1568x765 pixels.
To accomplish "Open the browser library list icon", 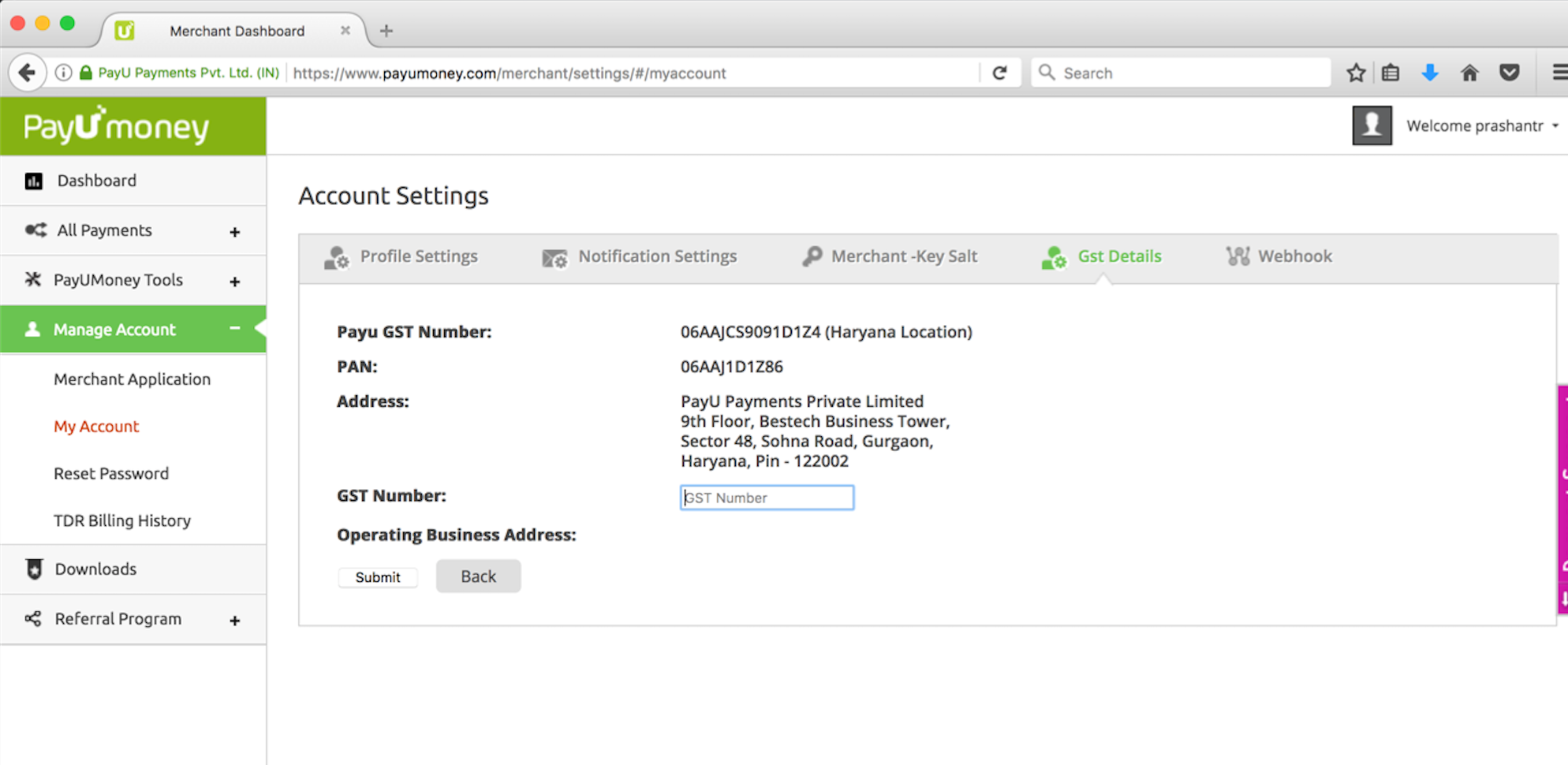I will pyautogui.click(x=1391, y=73).
